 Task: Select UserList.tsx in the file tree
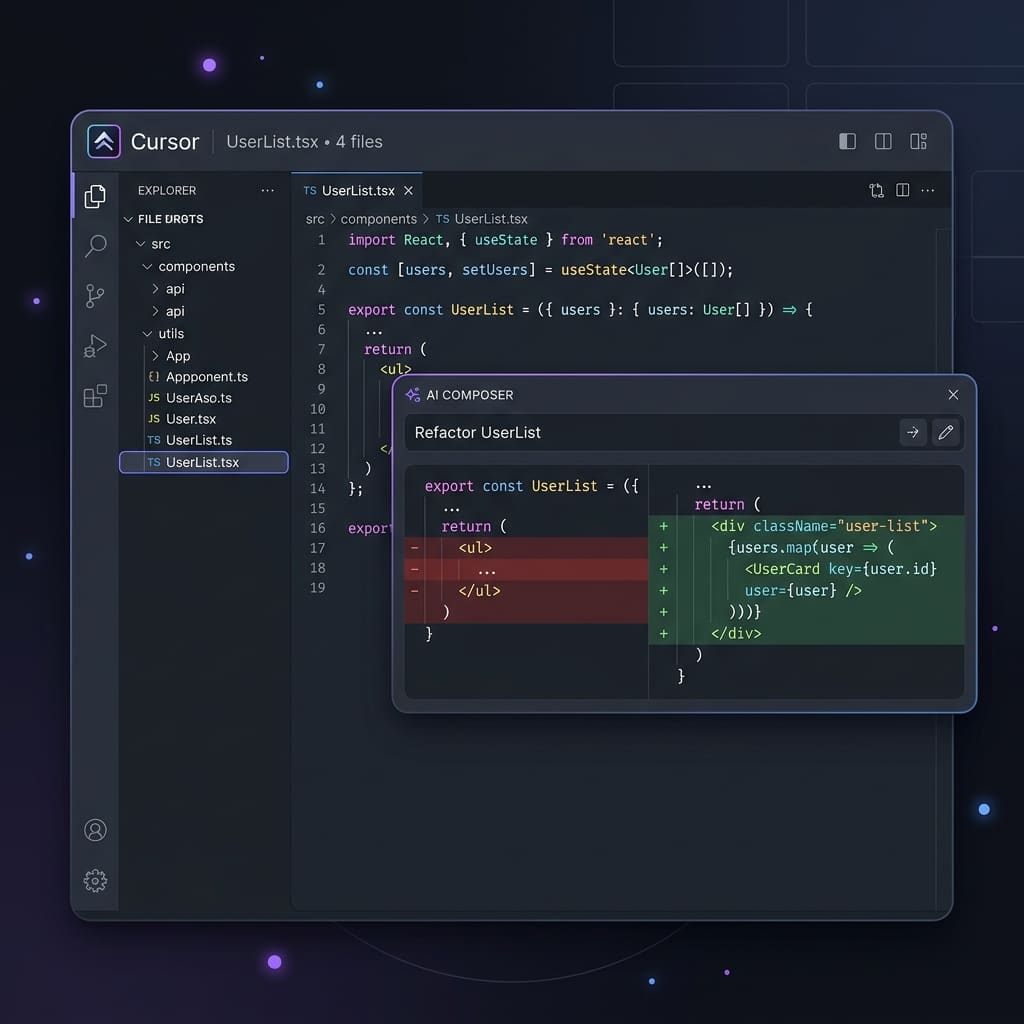(x=204, y=462)
